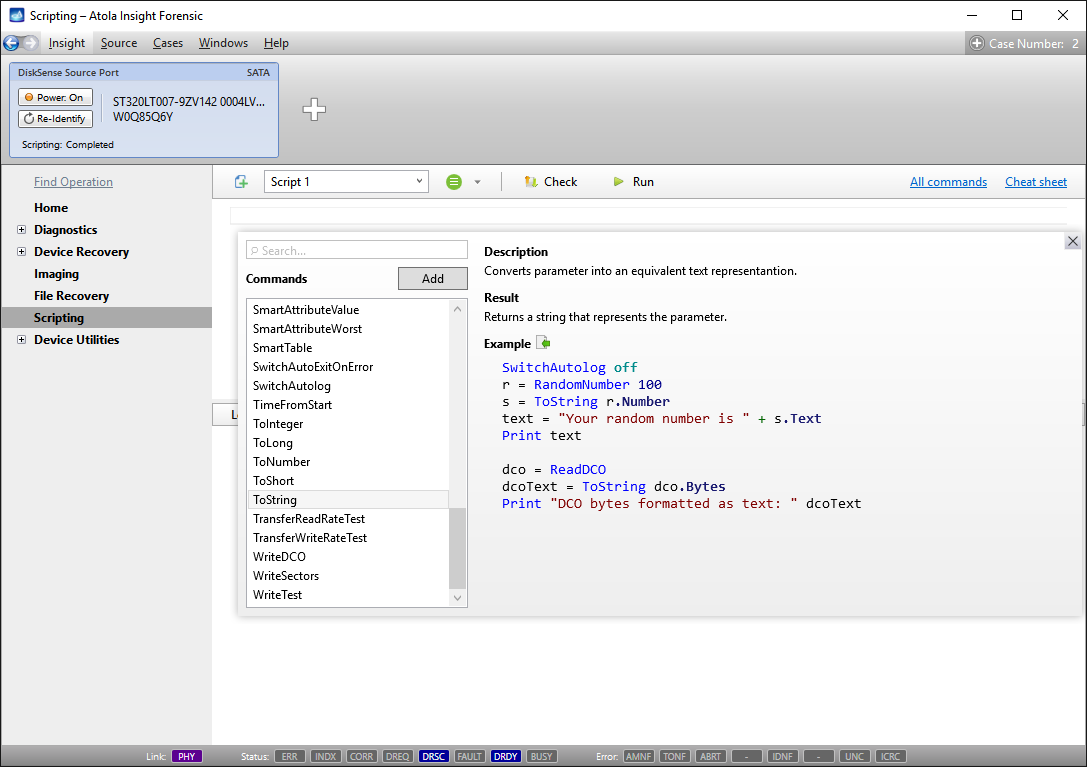
Task: Select Scripting in the sidebar
Action: click(x=107, y=318)
